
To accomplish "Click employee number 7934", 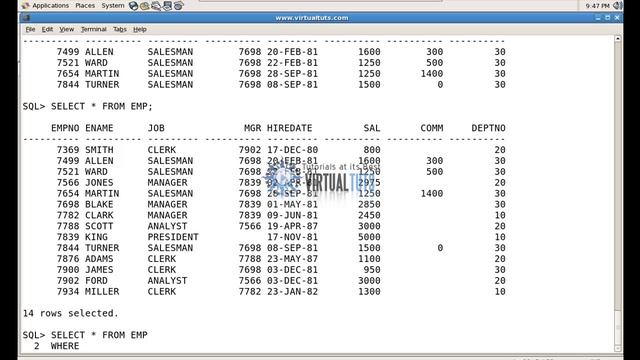I will [68, 291].
